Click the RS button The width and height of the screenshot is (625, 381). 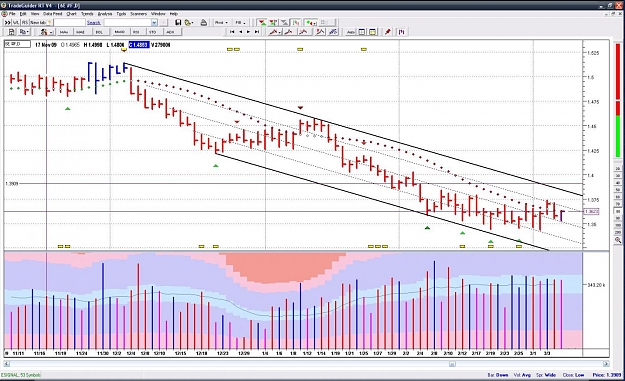tap(25, 23)
